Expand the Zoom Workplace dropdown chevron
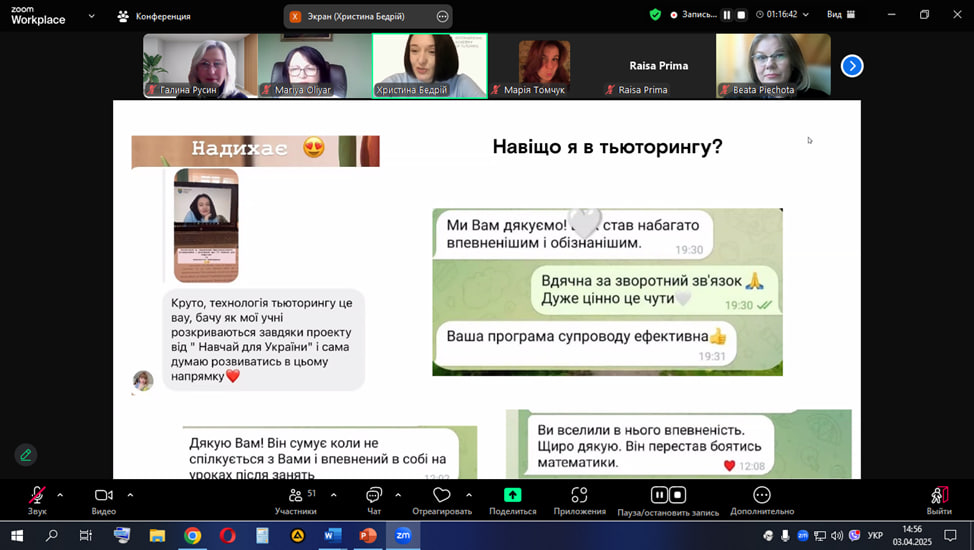The image size is (974, 550). tap(92, 16)
